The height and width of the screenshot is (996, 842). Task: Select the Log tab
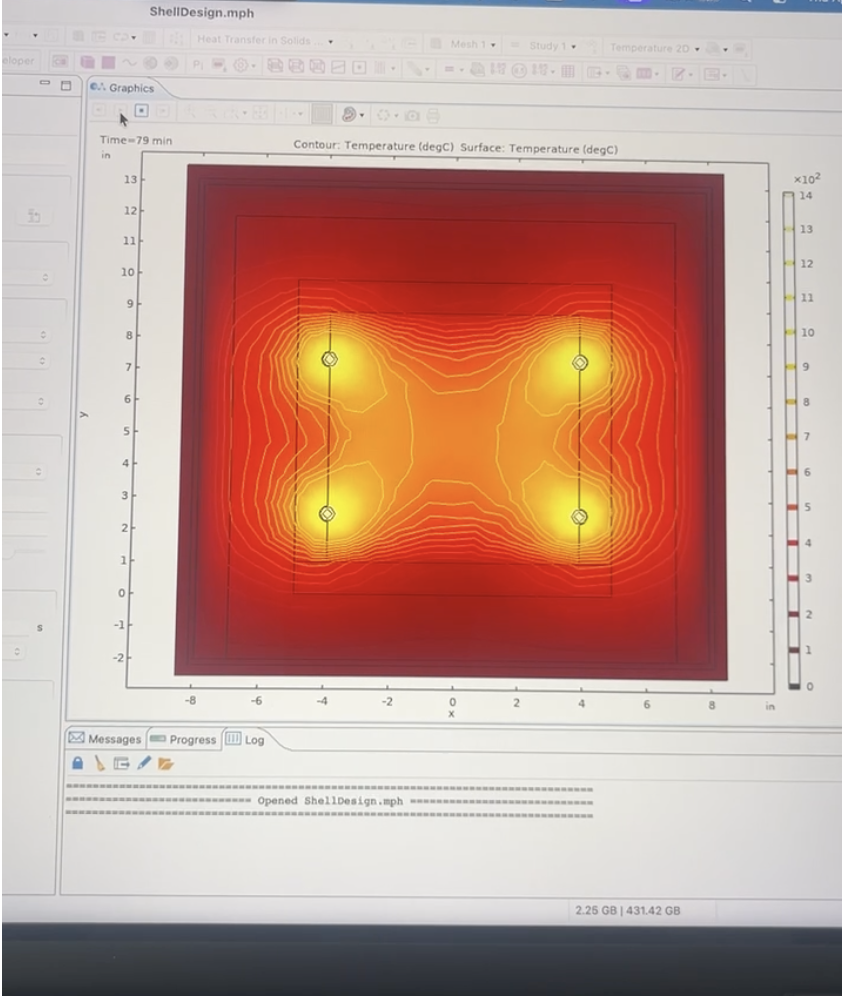click(245, 739)
